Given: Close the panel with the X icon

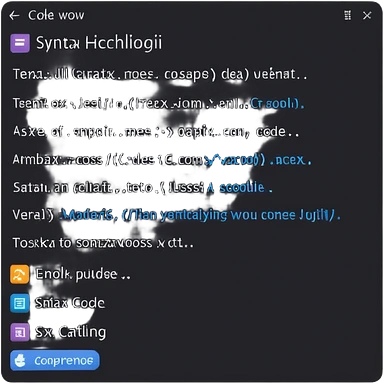Looking at the screenshot, I should (367, 15).
